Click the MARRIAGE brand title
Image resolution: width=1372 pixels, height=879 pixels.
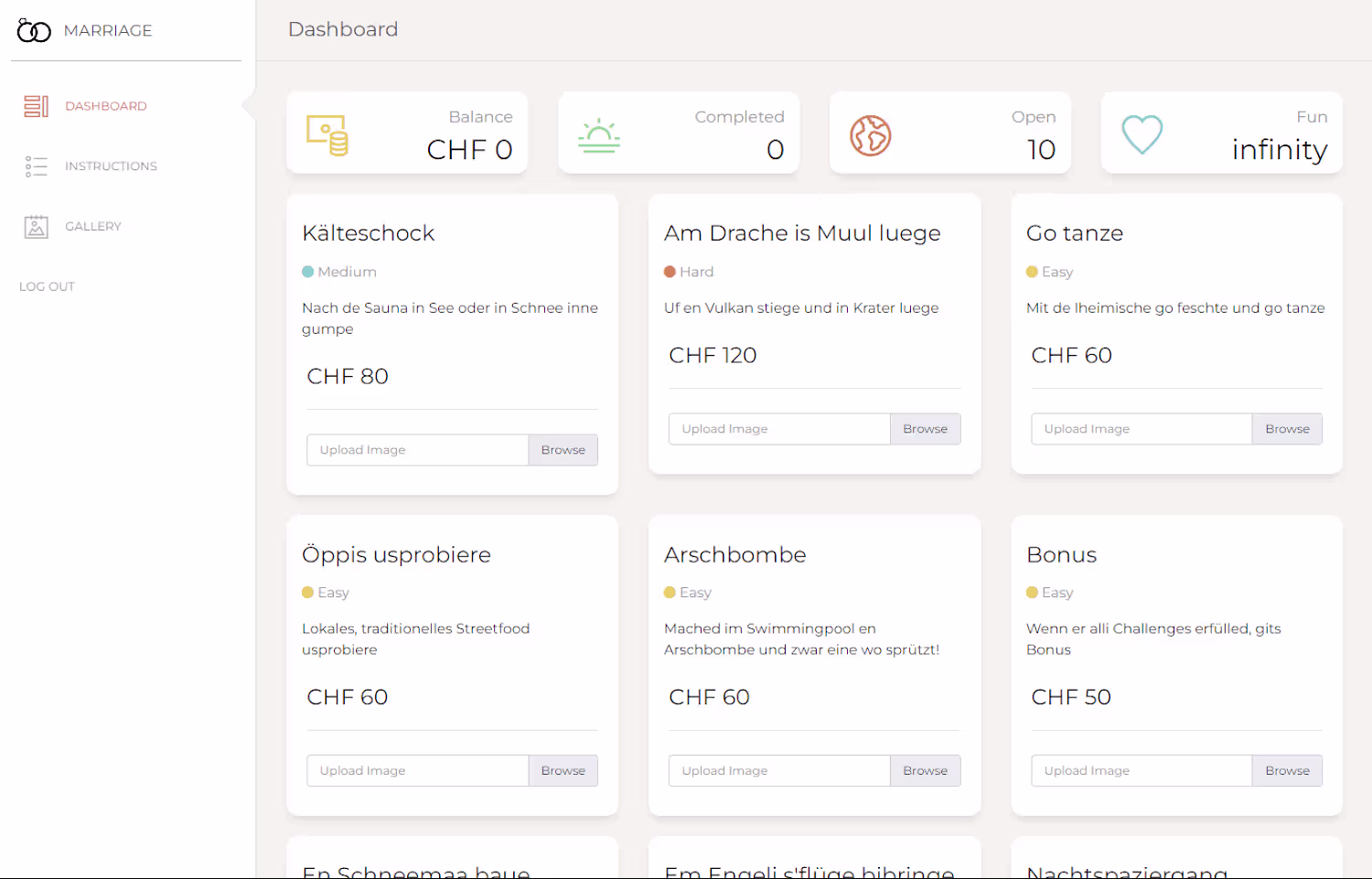(108, 31)
